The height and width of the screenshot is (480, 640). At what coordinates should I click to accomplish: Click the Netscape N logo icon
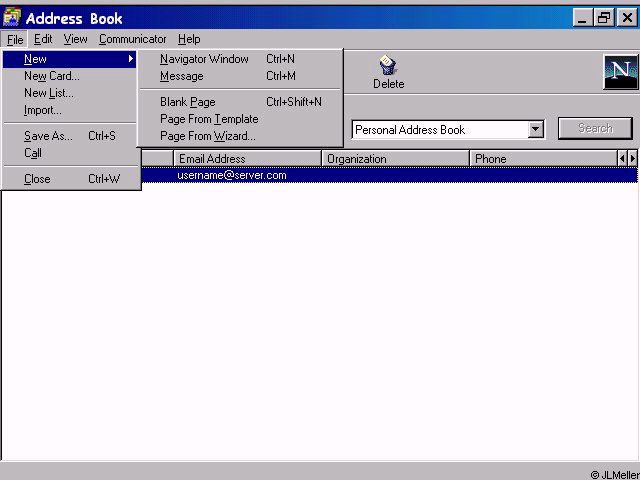coord(621,72)
